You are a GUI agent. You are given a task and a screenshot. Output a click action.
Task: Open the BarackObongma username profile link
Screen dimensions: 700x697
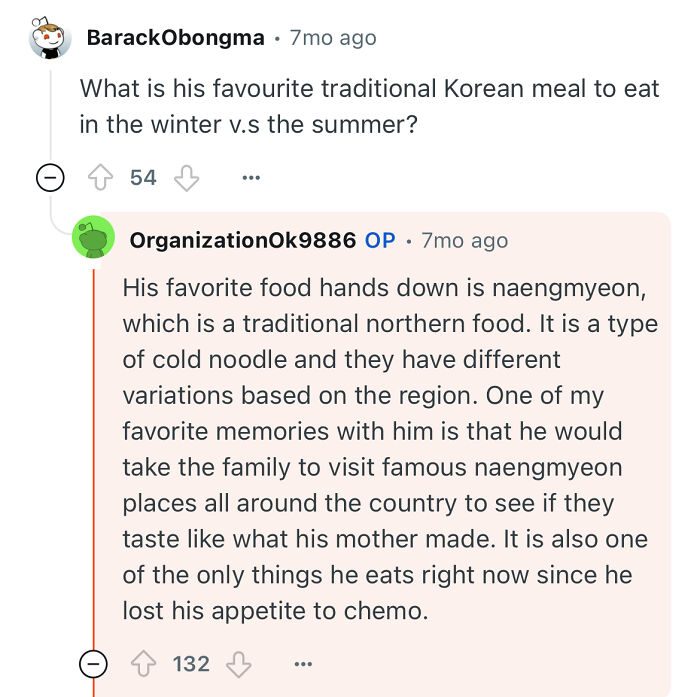click(175, 38)
